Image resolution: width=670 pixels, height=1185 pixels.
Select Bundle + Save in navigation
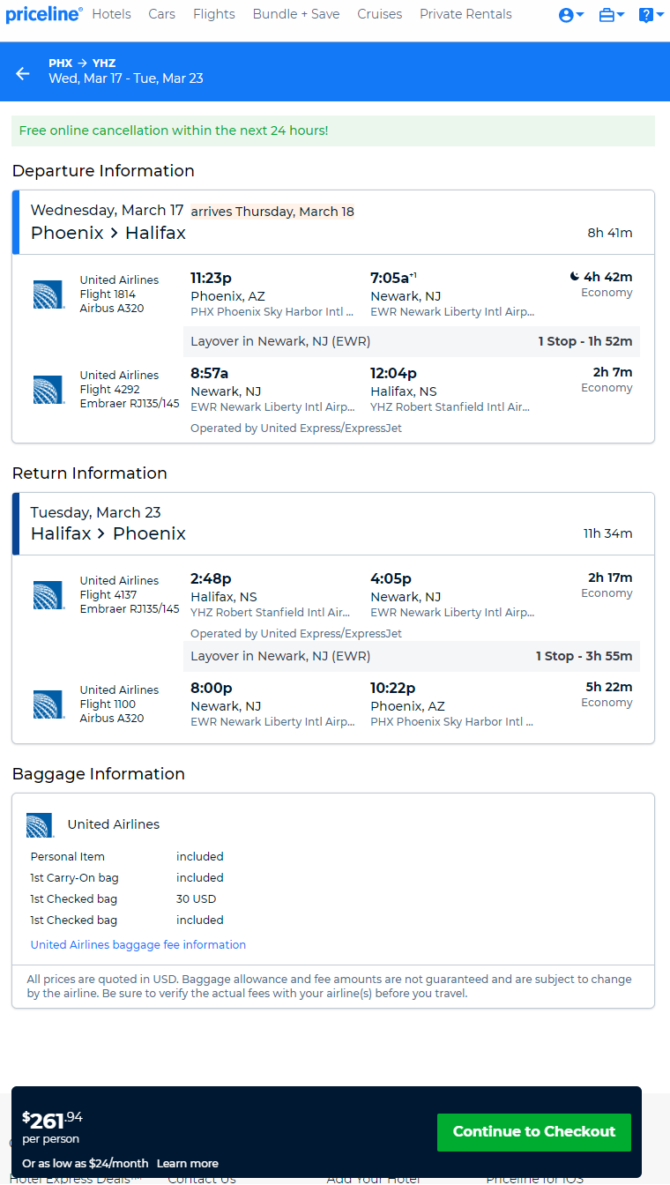pyautogui.click(x=296, y=14)
